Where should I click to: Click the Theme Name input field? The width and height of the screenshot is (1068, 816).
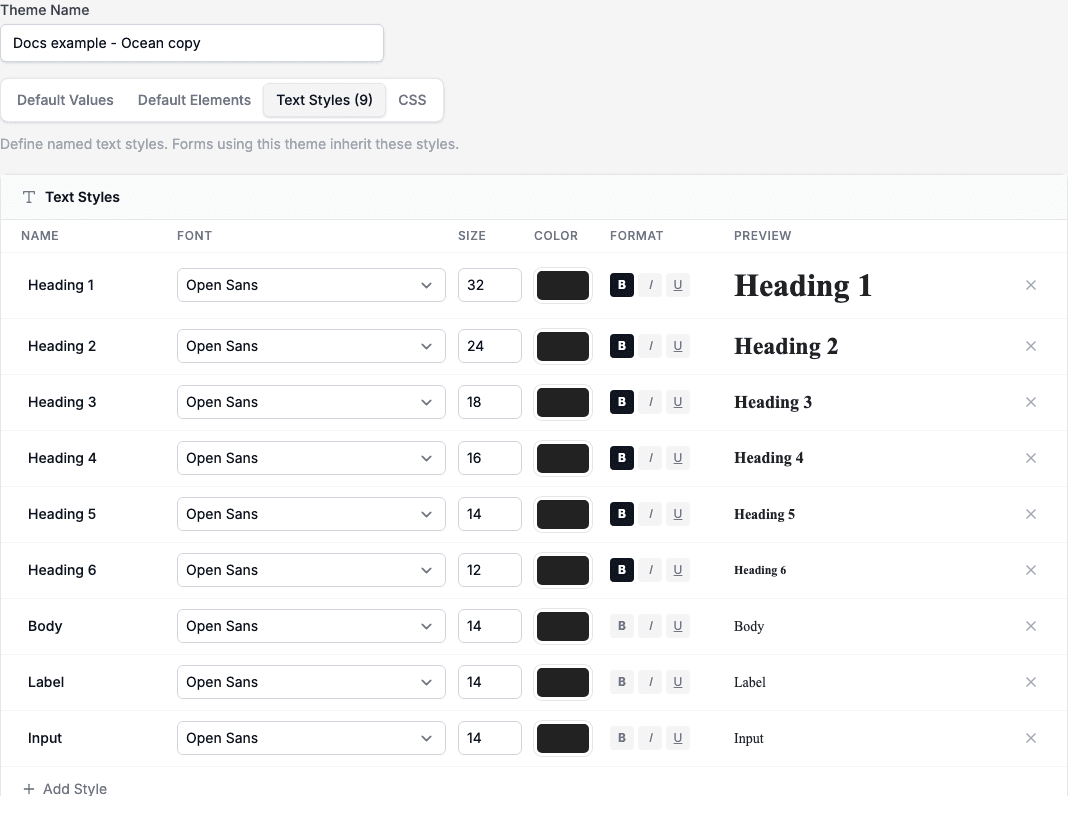192,43
